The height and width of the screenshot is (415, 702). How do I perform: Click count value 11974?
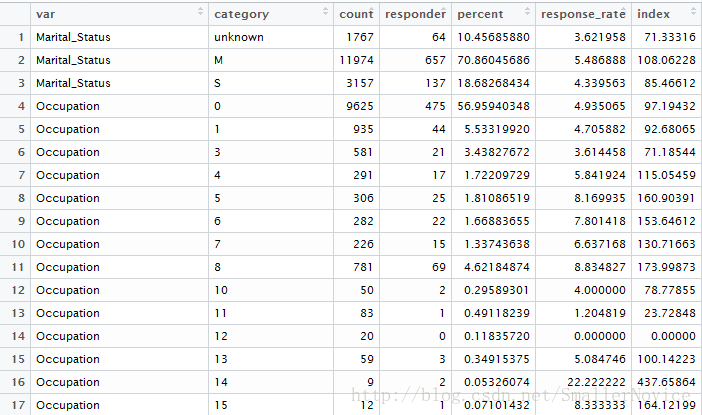[356, 60]
